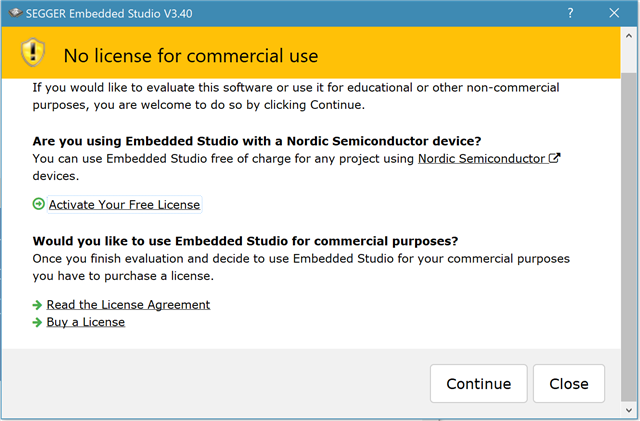
Task: Read the License Agreement
Action: [128, 305]
